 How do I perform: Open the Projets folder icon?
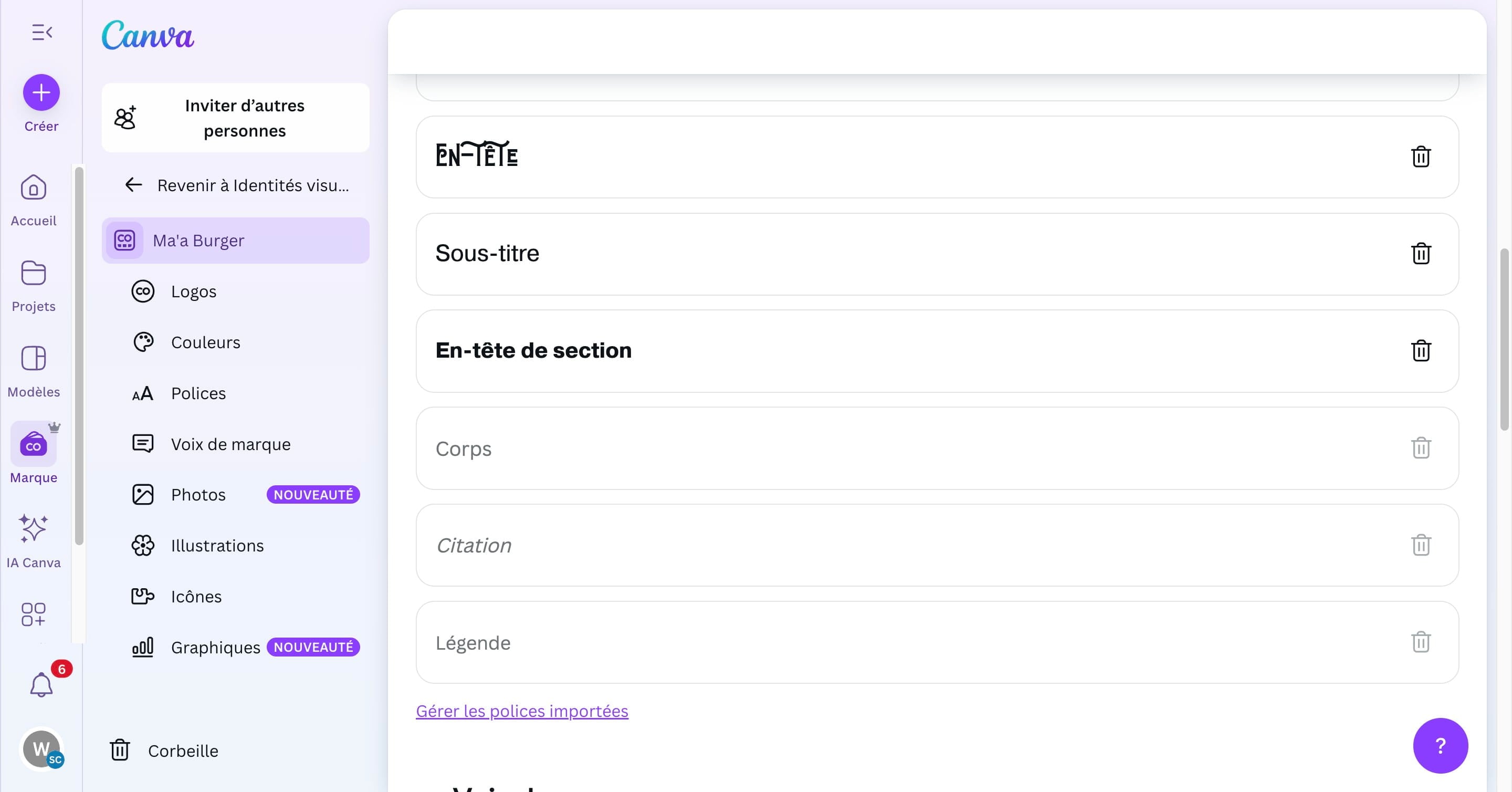pos(34,274)
